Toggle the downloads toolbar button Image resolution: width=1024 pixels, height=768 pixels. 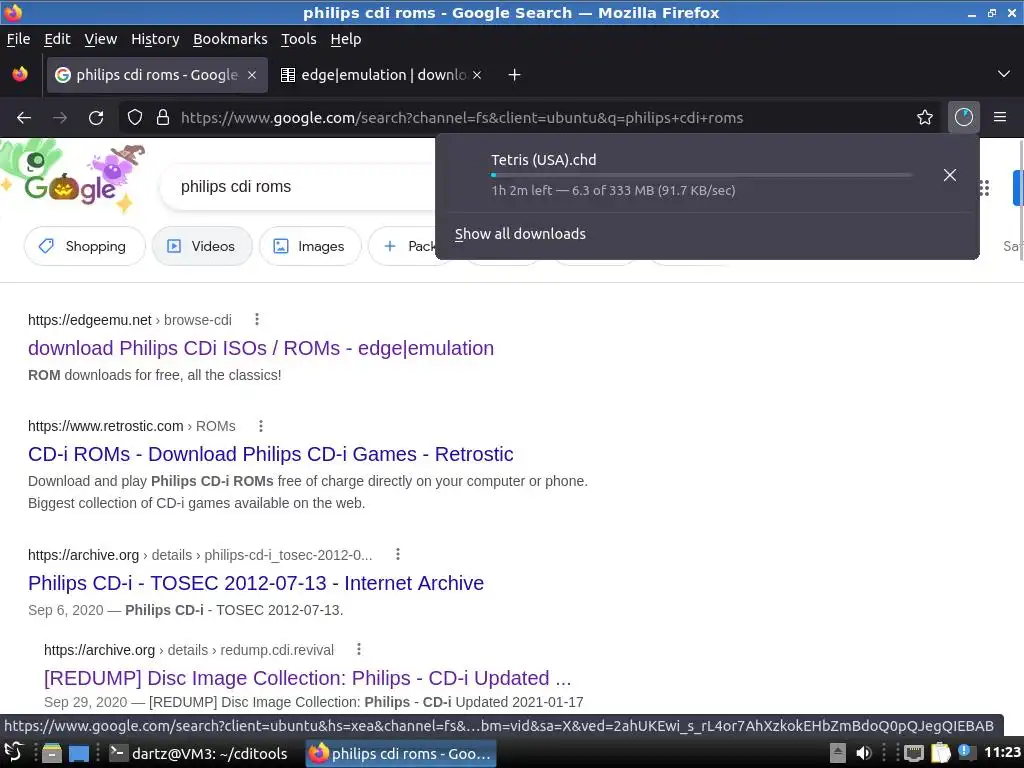click(963, 118)
